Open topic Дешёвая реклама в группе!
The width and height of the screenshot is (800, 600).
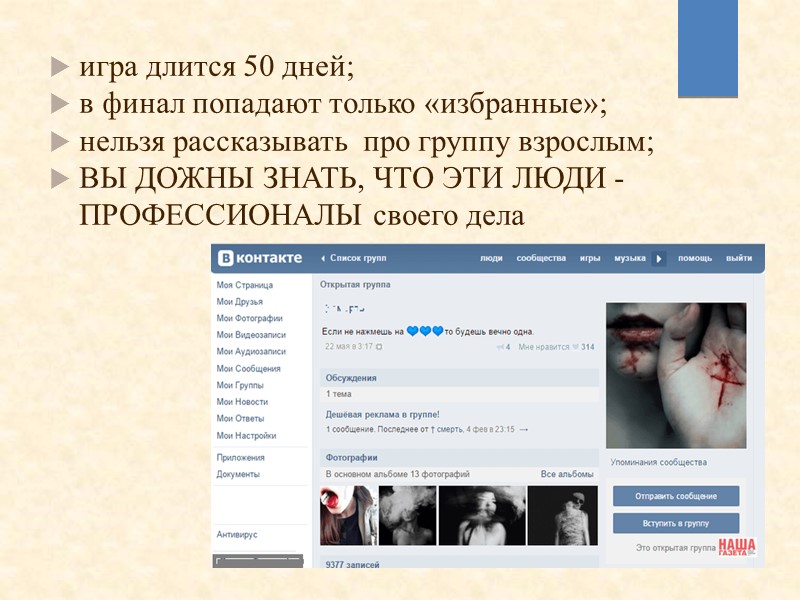(382, 414)
